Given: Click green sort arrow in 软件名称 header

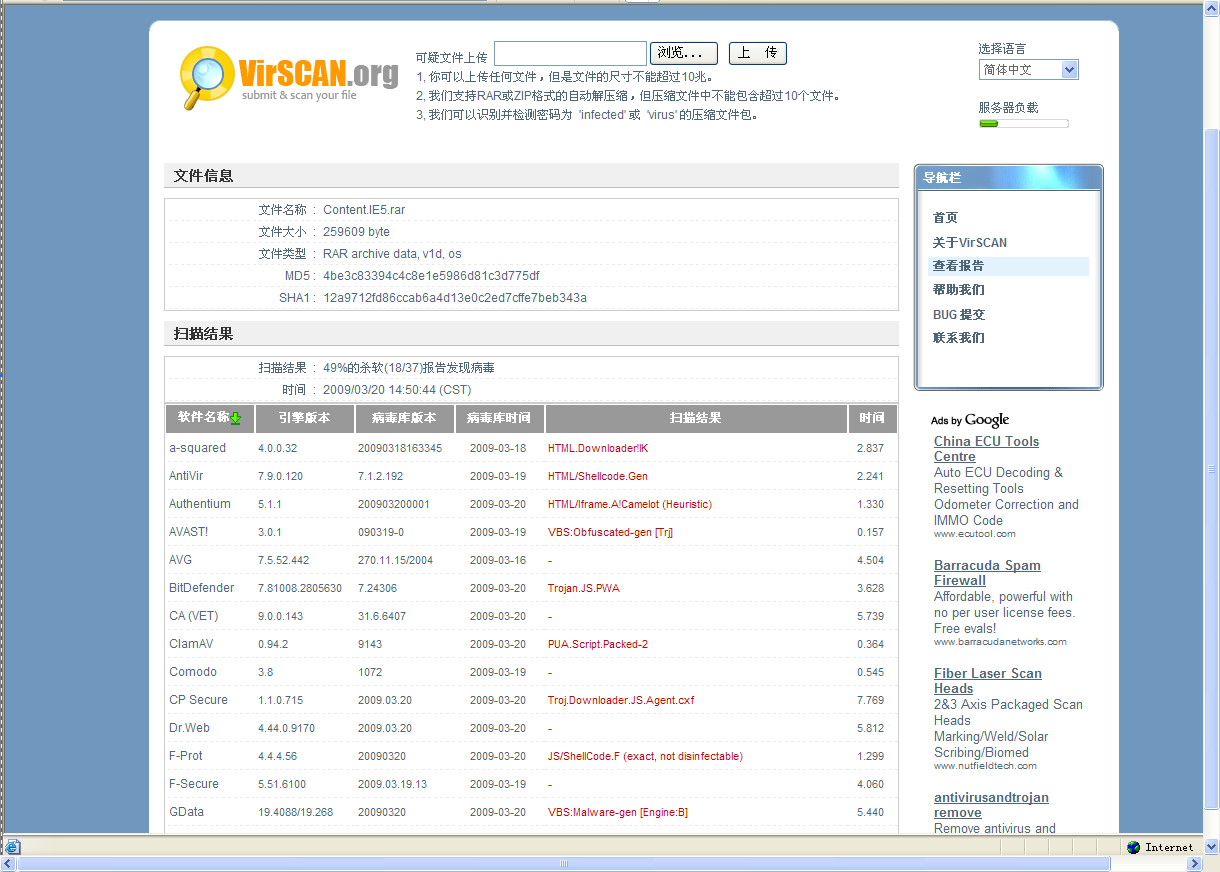Looking at the screenshot, I should (236, 419).
